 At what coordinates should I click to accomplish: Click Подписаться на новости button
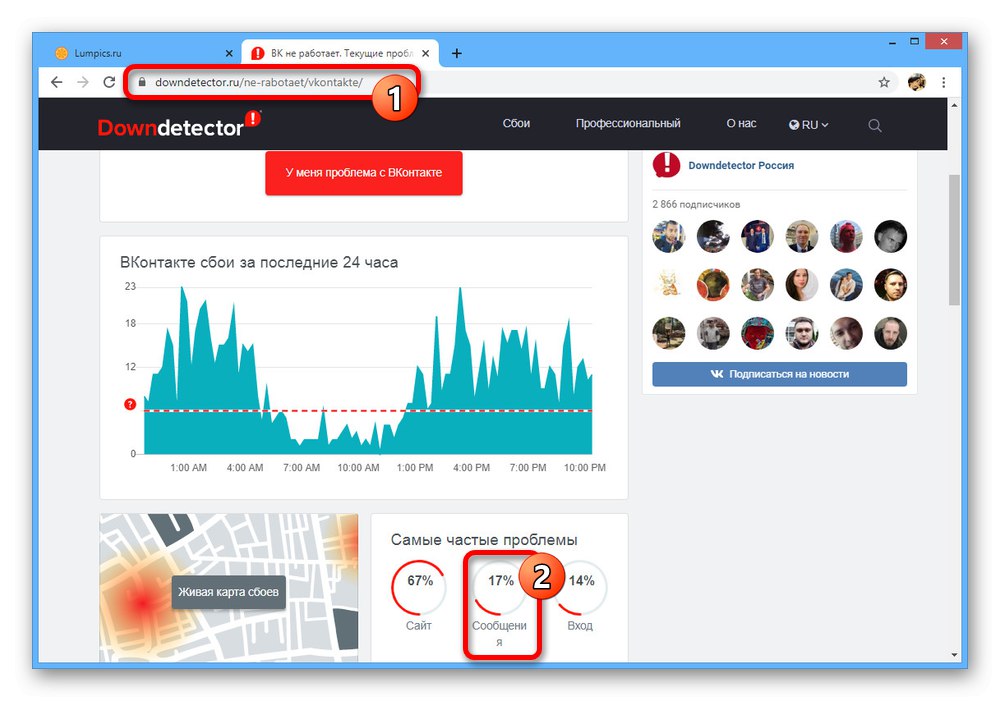779,374
